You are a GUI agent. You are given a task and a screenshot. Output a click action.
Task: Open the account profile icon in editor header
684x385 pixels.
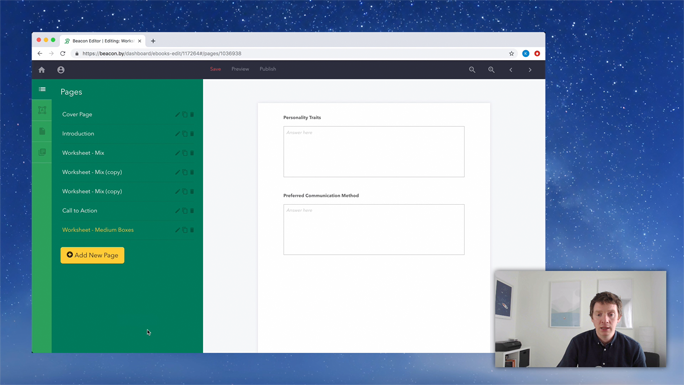point(61,70)
